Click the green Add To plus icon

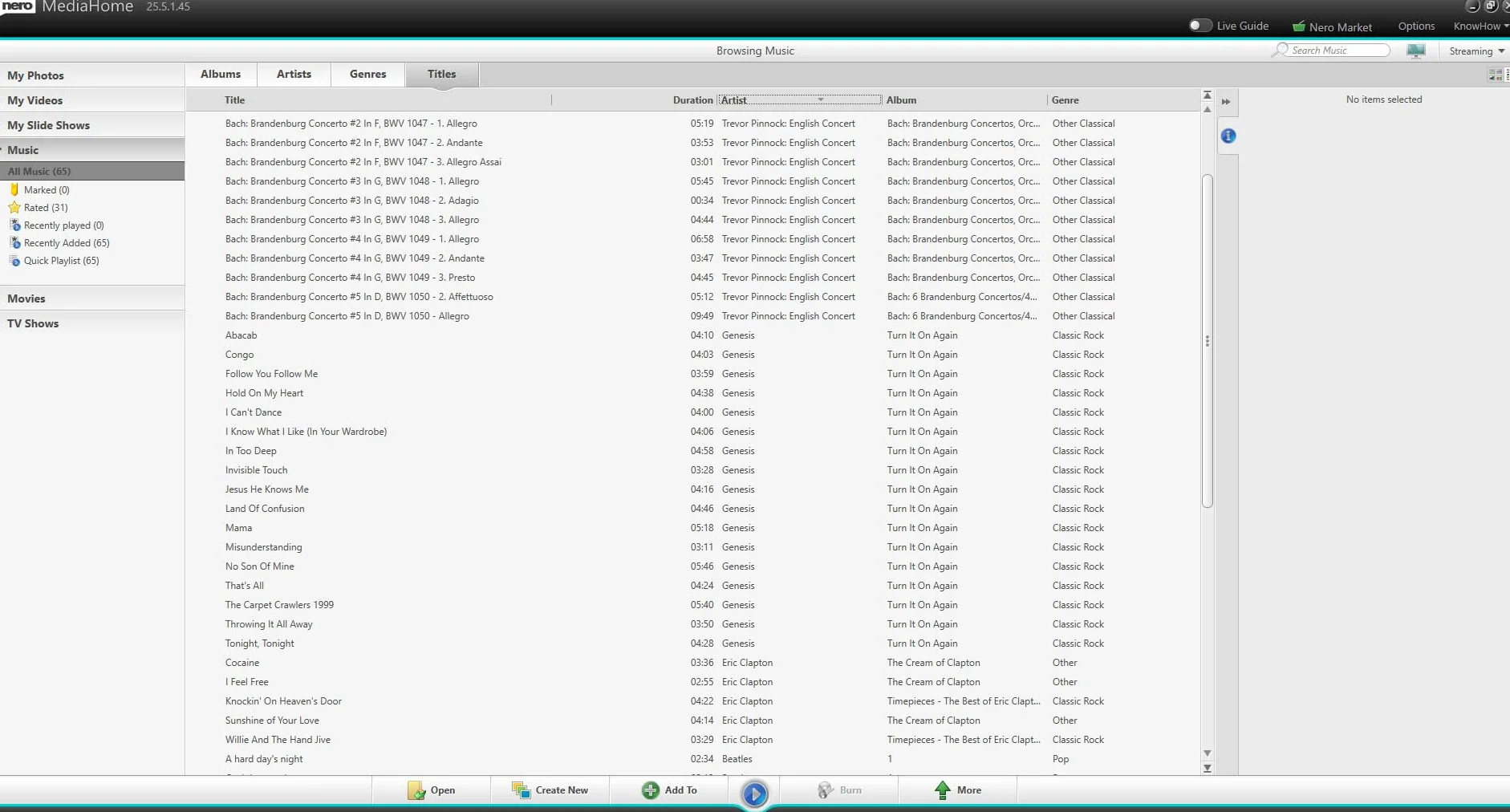coord(650,790)
